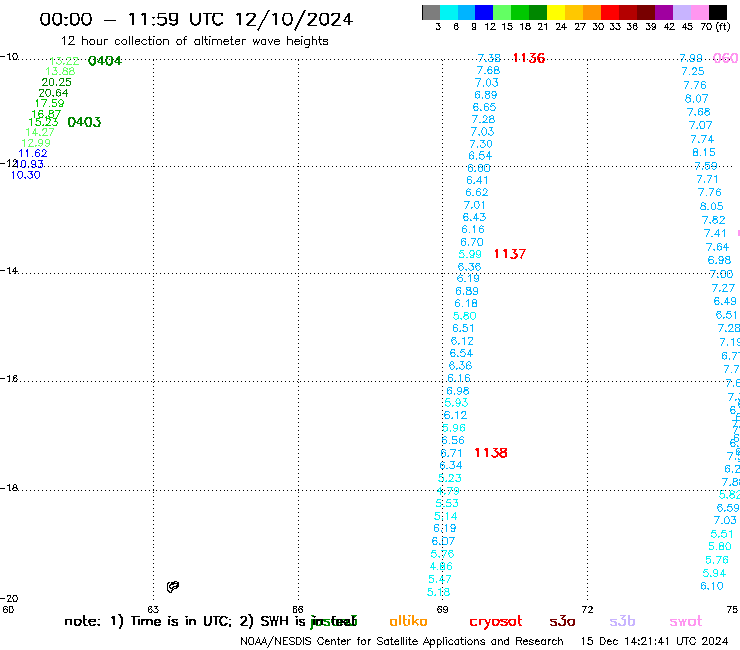Click the 6.10 value in right track
The height and width of the screenshot is (650, 740).
(712, 586)
